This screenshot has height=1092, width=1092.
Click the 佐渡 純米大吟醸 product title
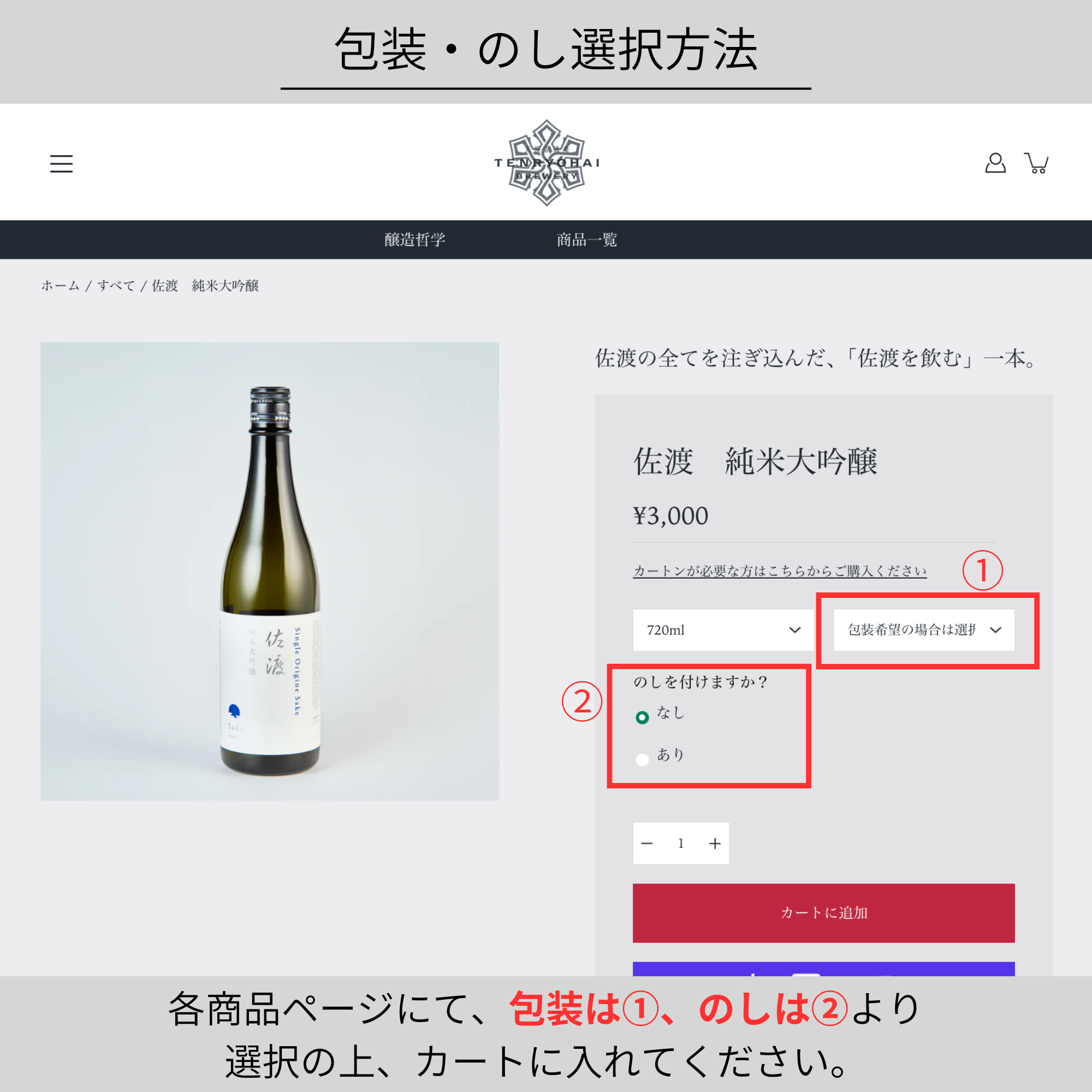click(x=755, y=461)
